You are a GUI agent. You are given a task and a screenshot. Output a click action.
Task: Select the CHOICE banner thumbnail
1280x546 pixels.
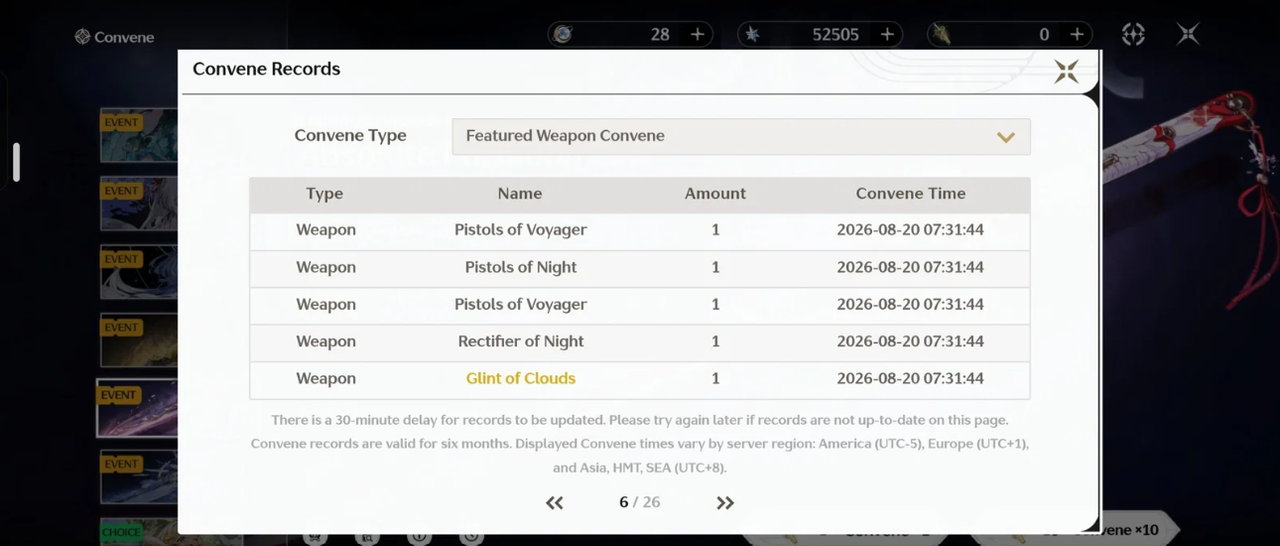[x=138, y=532]
